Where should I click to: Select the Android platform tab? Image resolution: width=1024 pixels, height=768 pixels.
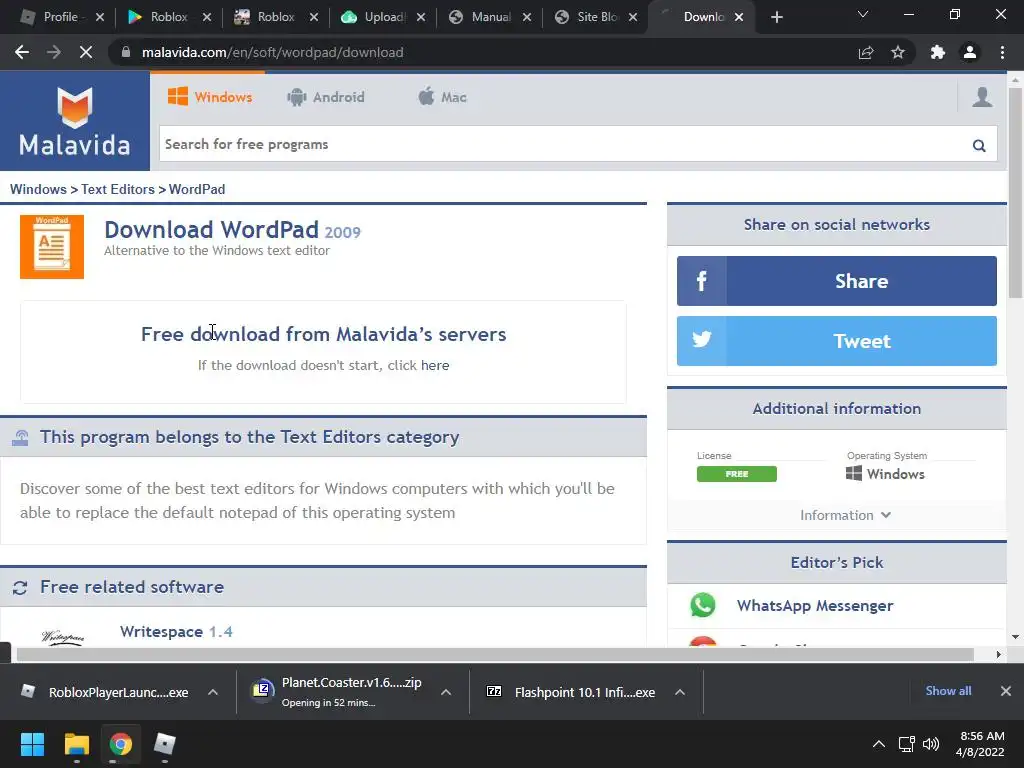pos(325,97)
